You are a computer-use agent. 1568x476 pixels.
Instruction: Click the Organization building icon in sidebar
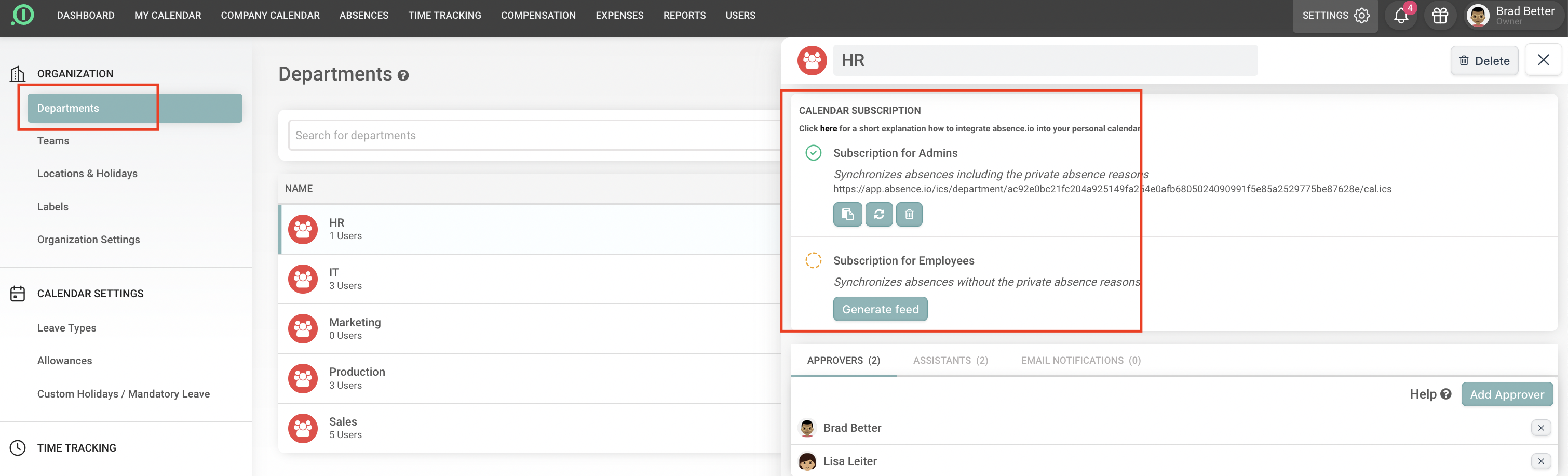point(18,74)
